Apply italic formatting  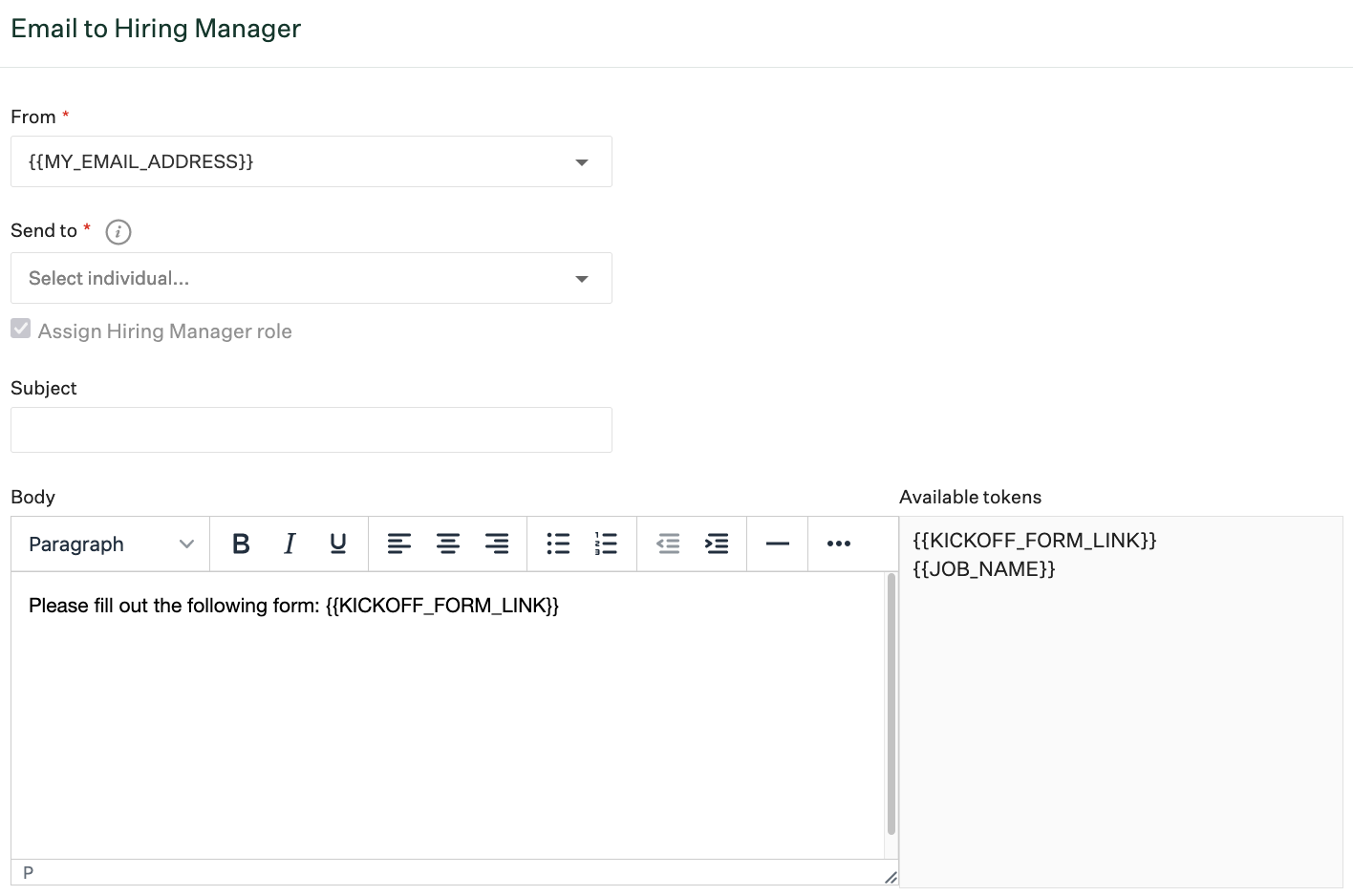[x=289, y=544]
